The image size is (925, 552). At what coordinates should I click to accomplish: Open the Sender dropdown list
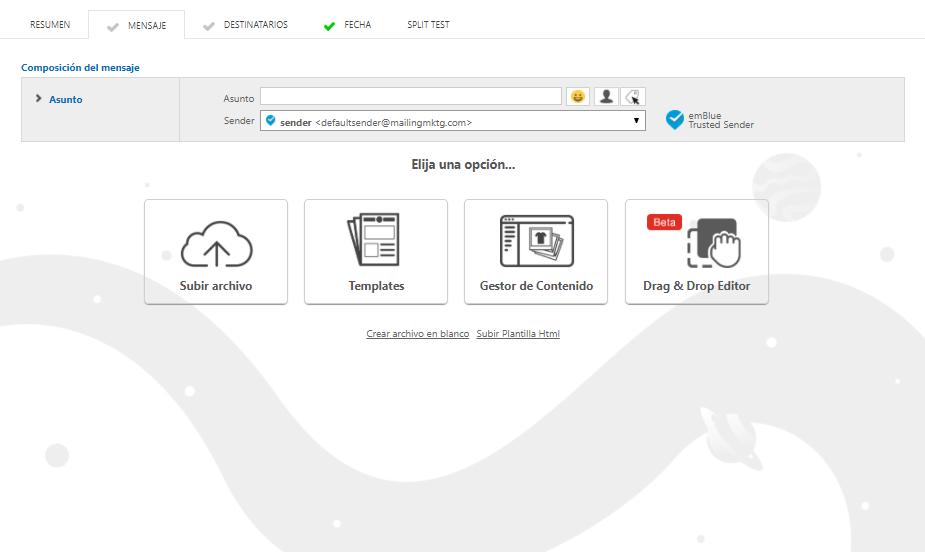pyautogui.click(x=452, y=121)
